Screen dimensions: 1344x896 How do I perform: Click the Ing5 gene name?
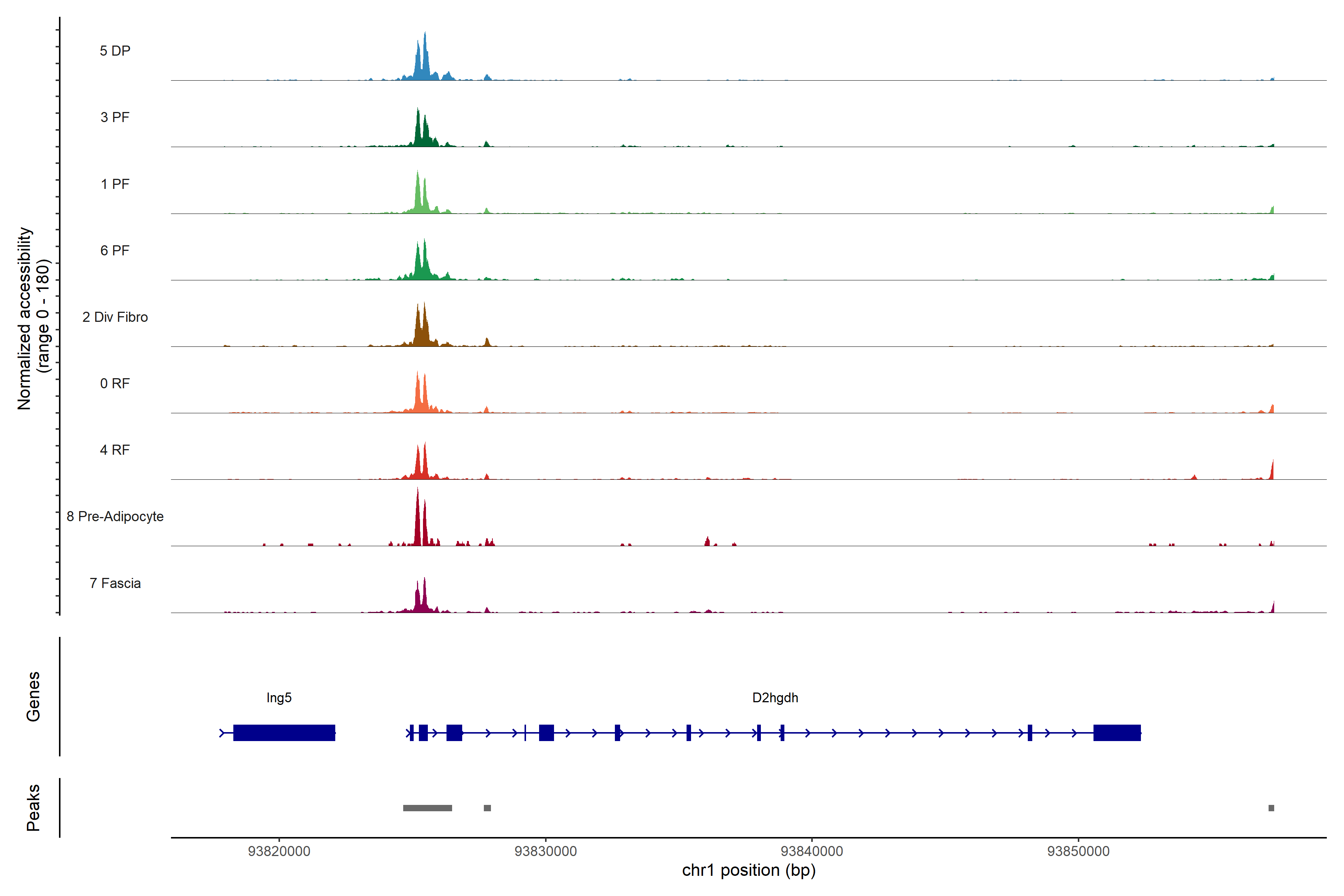click(x=279, y=698)
